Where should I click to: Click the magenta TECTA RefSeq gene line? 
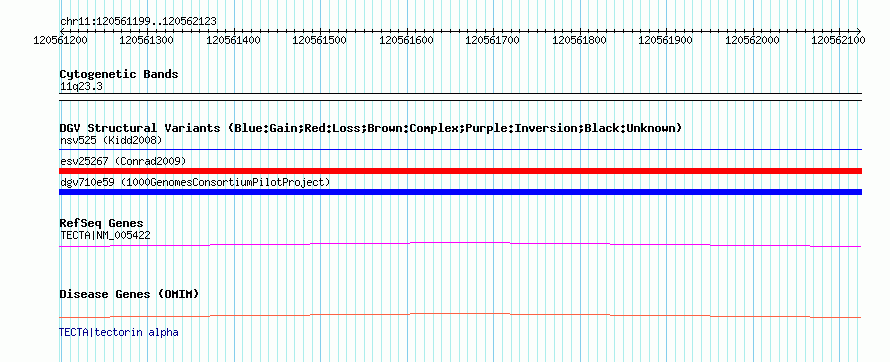pyautogui.click(x=460, y=245)
